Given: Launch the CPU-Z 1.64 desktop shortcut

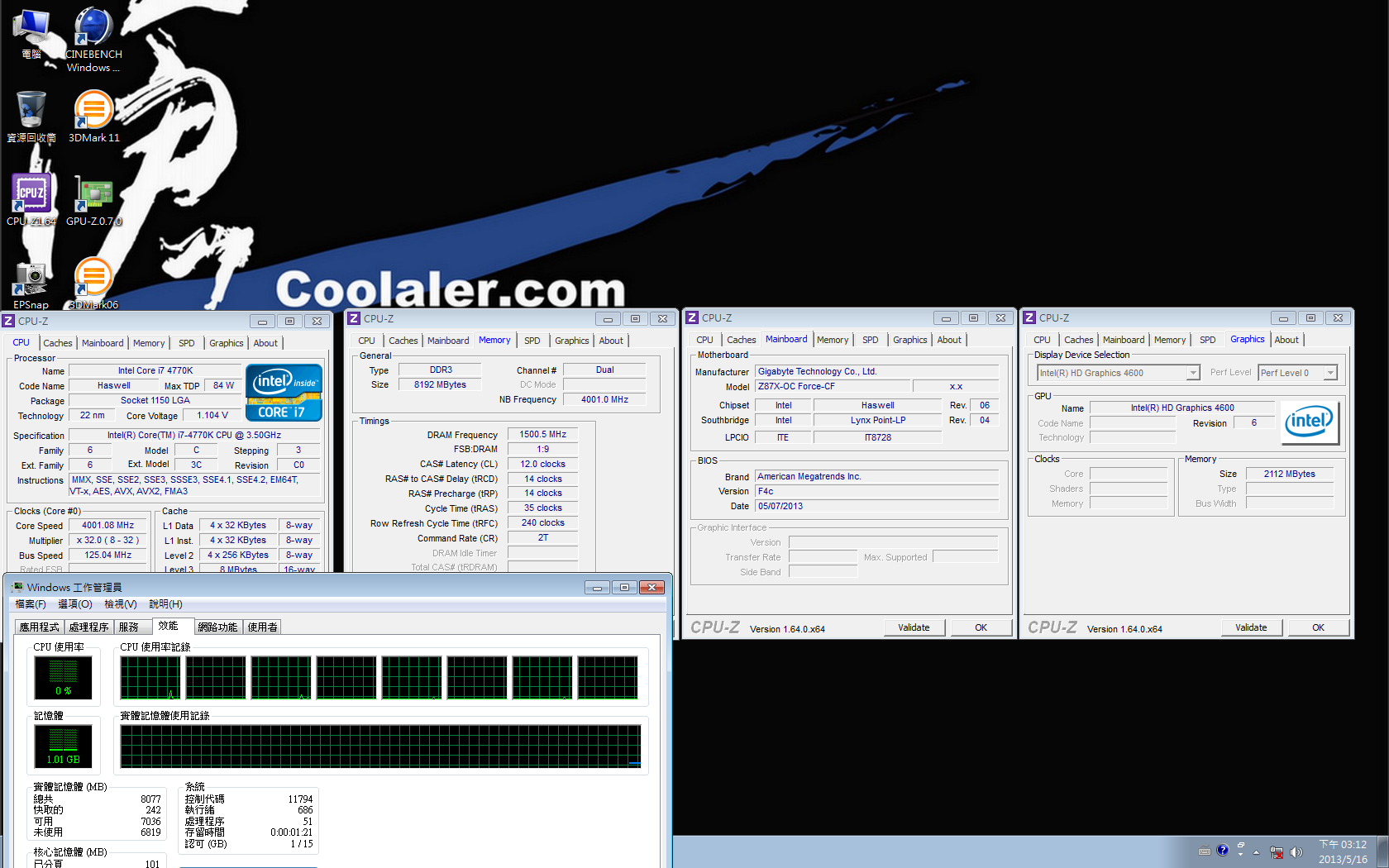Looking at the screenshot, I should [31, 199].
